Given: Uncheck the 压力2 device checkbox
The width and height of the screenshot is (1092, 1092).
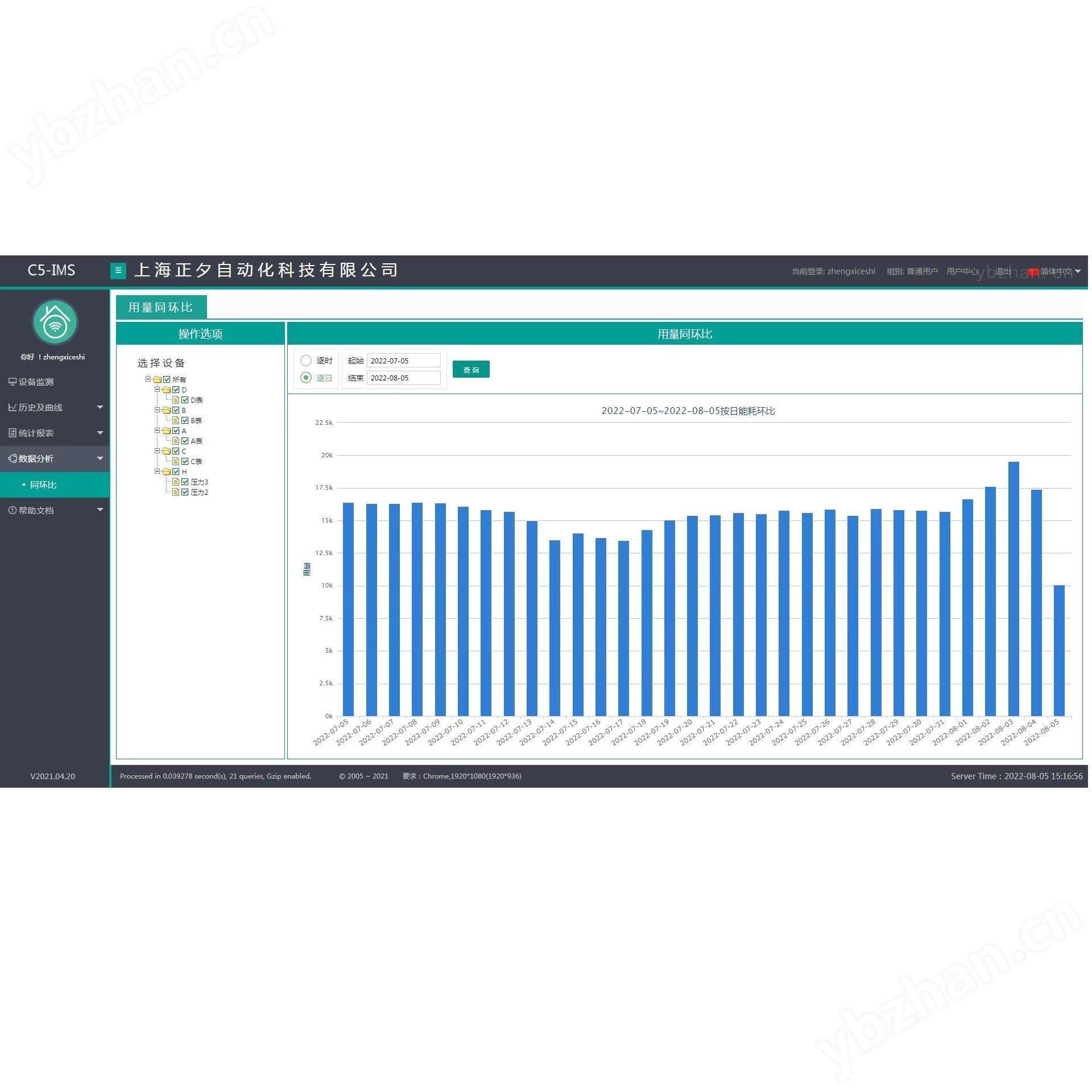Looking at the screenshot, I should [x=185, y=493].
